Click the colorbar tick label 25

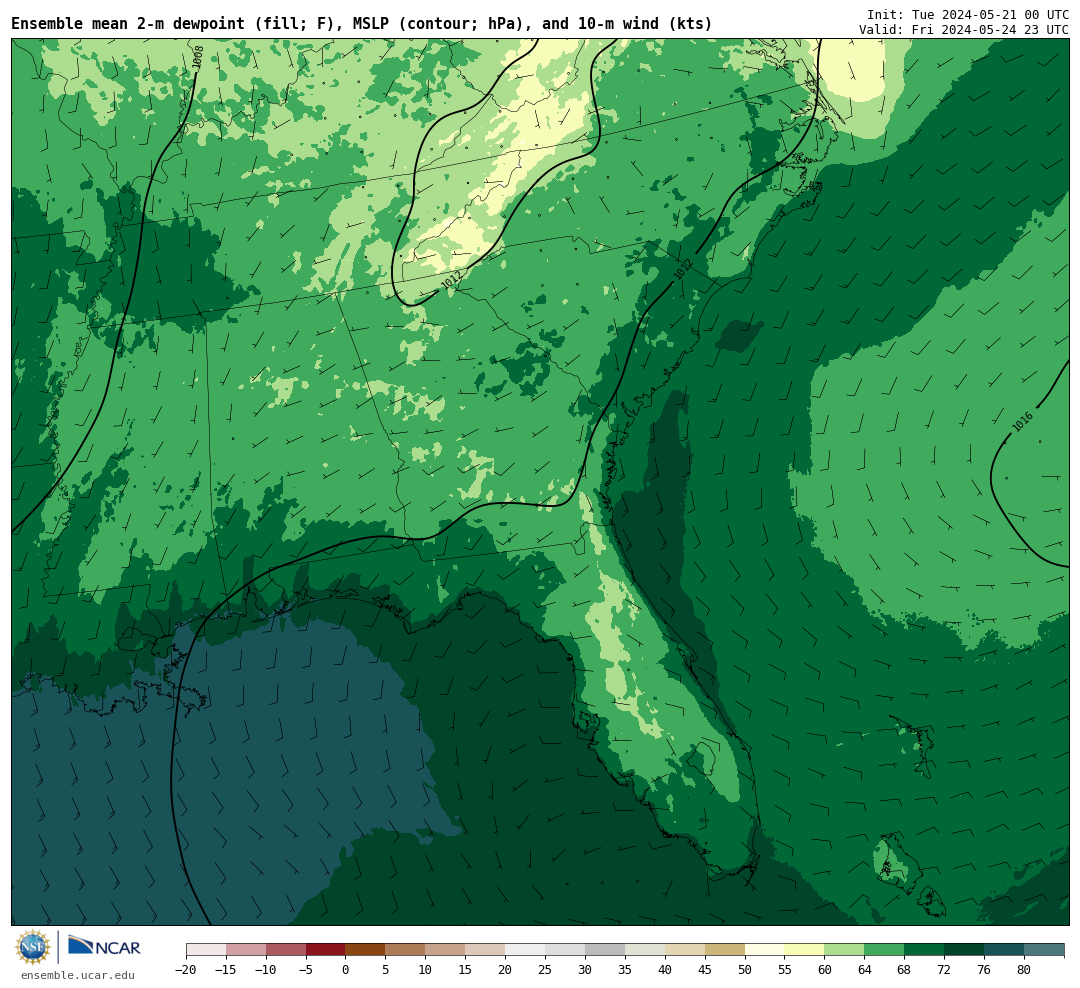pyautogui.click(x=546, y=969)
